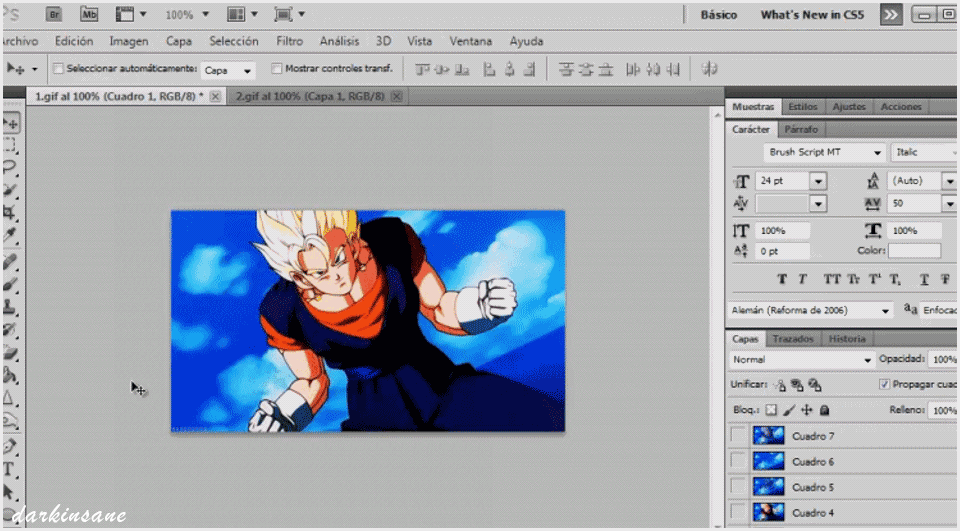Image resolution: width=960 pixels, height=531 pixels.
Task: Click the baseline shift 0 pt field
Action: click(x=782, y=251)
